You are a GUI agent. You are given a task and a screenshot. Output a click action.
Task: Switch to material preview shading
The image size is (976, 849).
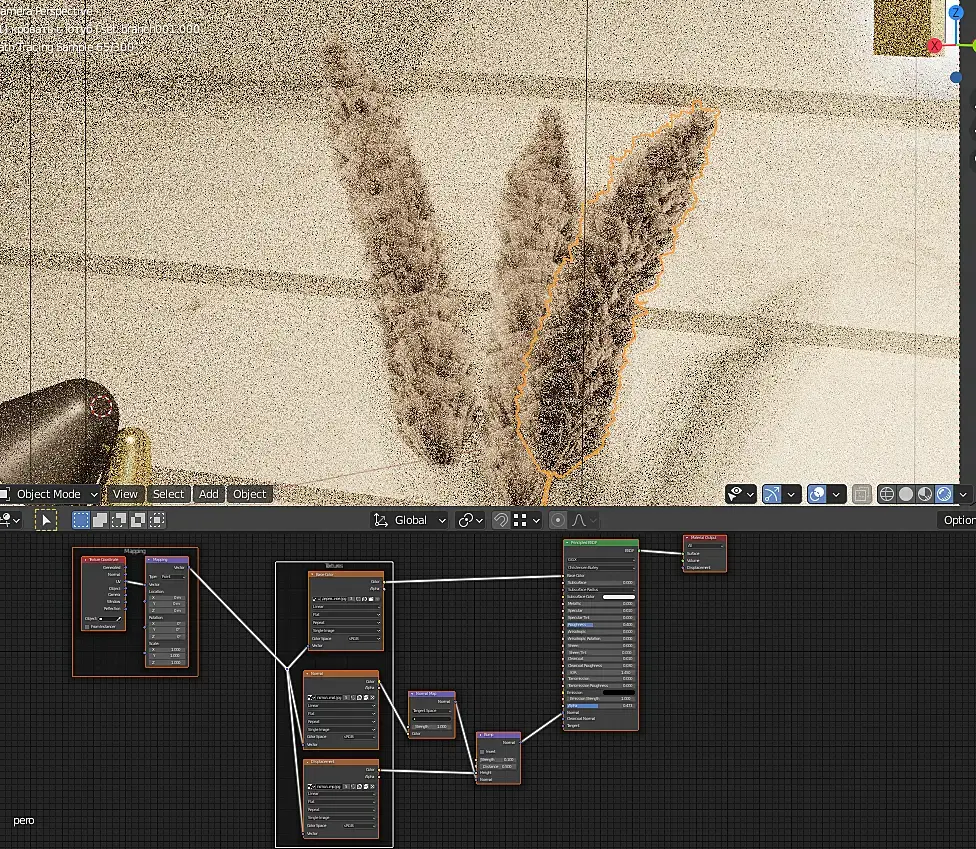point(925,494)
